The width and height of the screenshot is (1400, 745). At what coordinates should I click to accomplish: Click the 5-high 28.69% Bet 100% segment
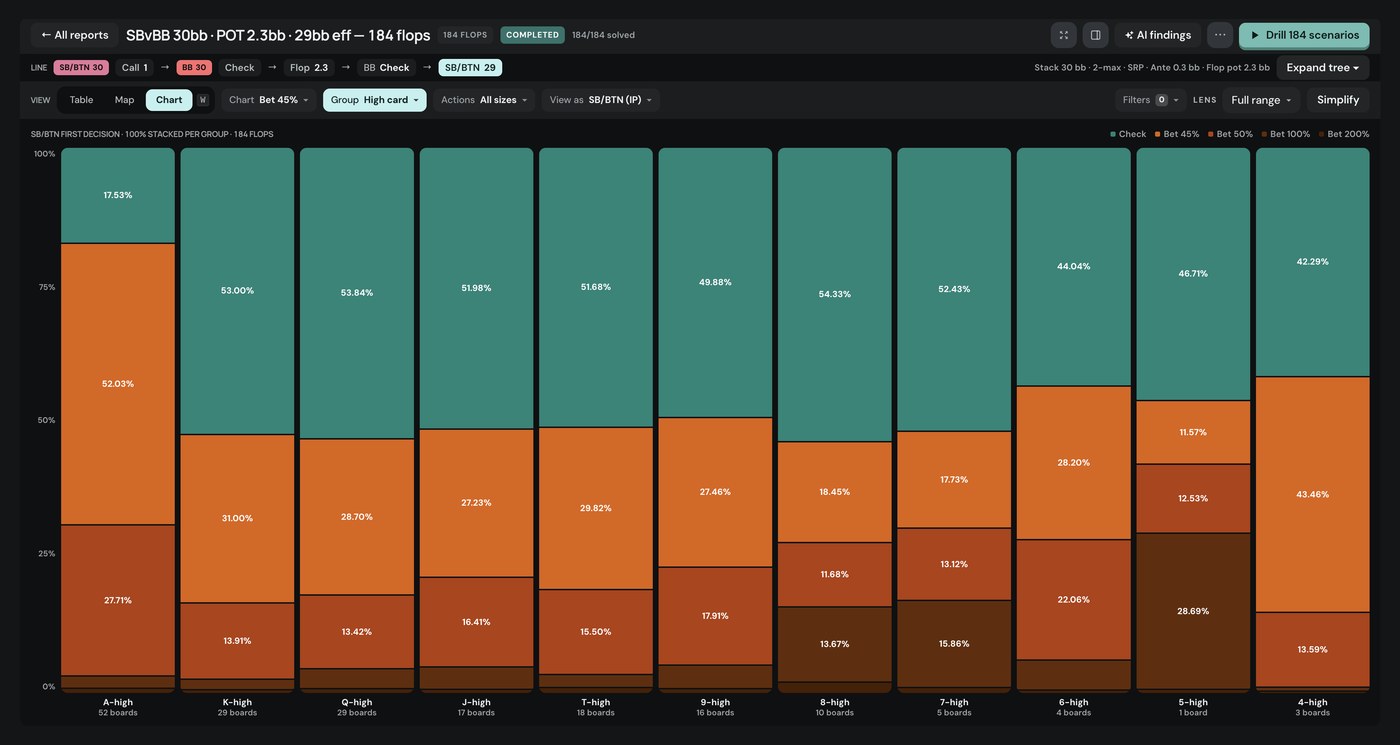point(1193,611)
